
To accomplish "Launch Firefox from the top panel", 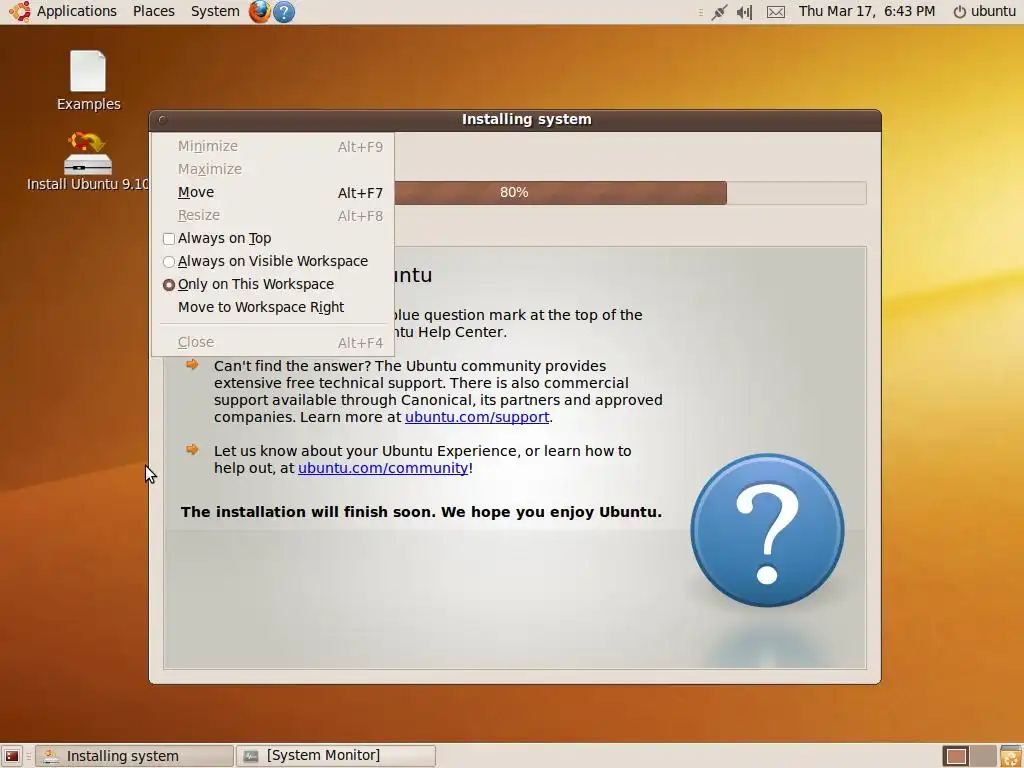I will [259, 11].
